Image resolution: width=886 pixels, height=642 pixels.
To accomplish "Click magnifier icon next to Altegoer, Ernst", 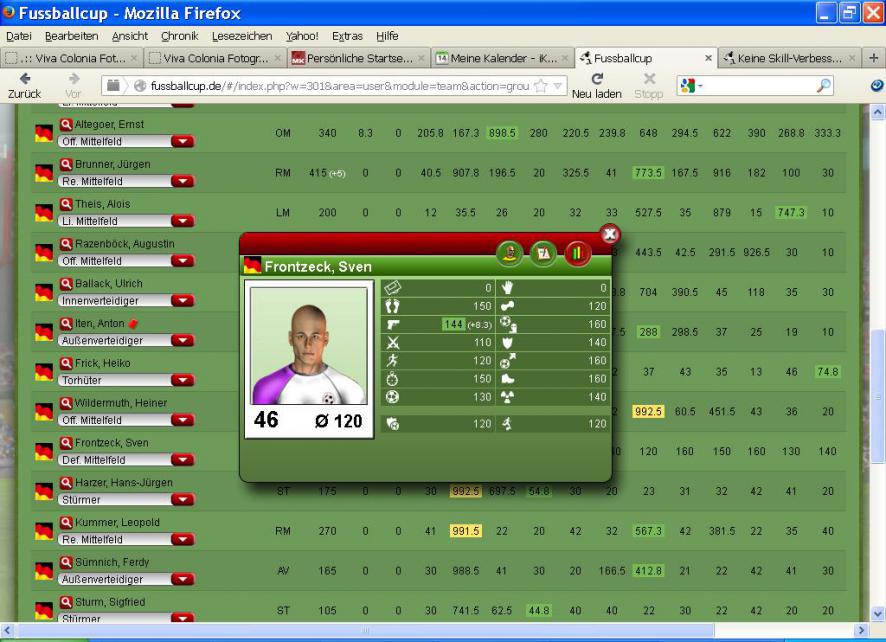I will click(66, 125).
